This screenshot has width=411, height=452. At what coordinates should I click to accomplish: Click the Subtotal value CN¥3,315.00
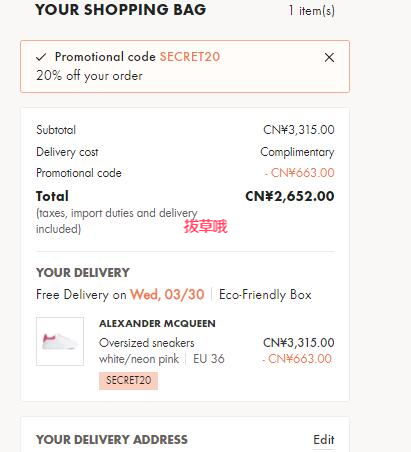coord(299,130)
